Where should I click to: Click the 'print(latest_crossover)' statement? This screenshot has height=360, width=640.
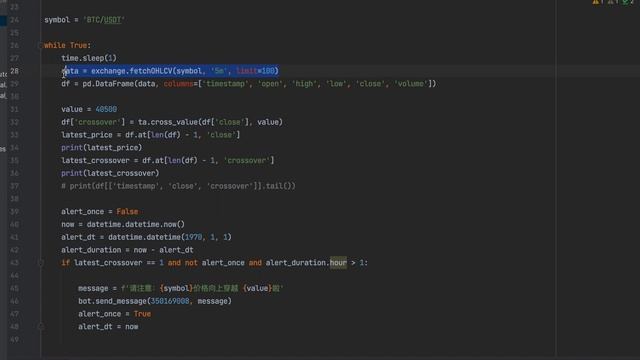pyautogui.click(x=110, y=173)
